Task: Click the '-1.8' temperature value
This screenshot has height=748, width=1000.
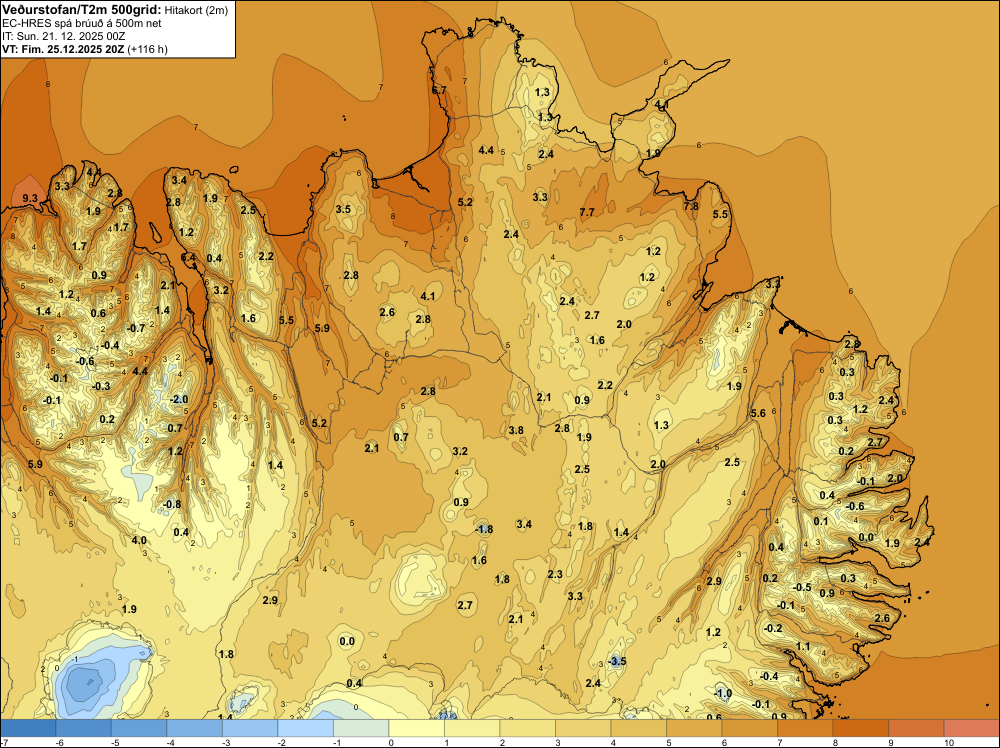Action: tap(484, 529)
